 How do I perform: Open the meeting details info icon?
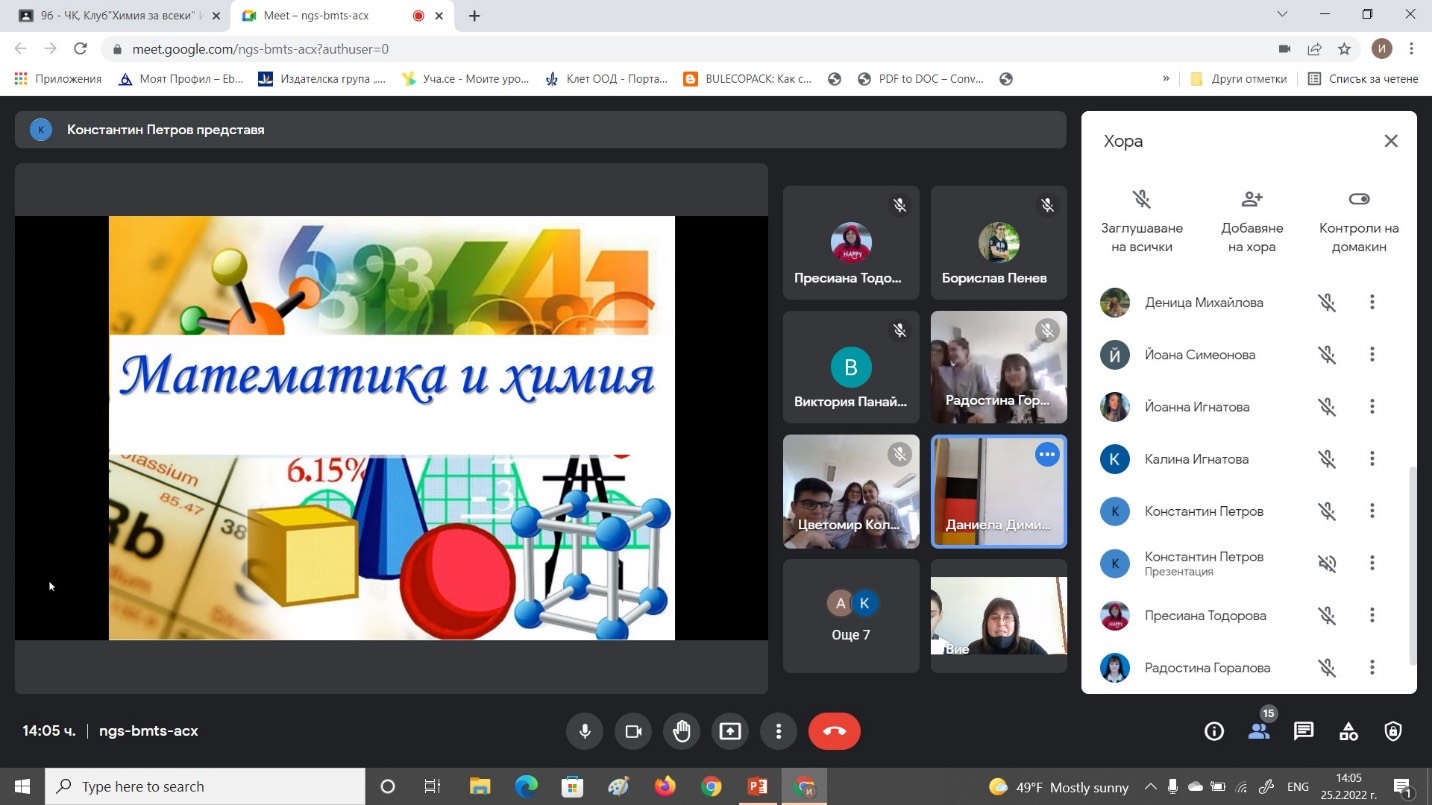1214,731
